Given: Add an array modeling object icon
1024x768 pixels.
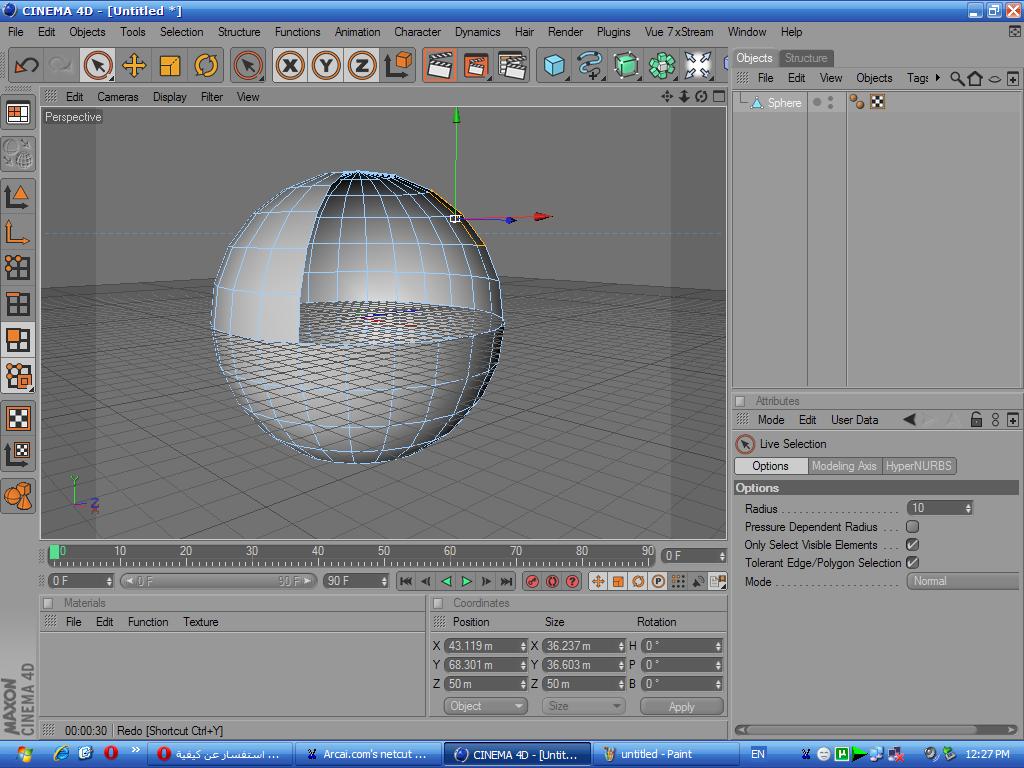Looking at the screenshot, I should tap(662, 65).
